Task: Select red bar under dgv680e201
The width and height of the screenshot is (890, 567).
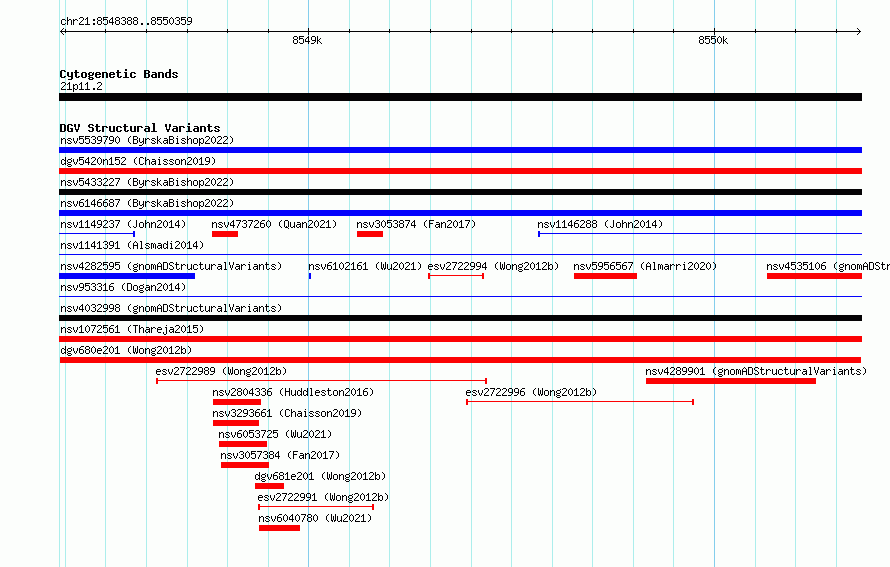Action: [x=460, y=360]
